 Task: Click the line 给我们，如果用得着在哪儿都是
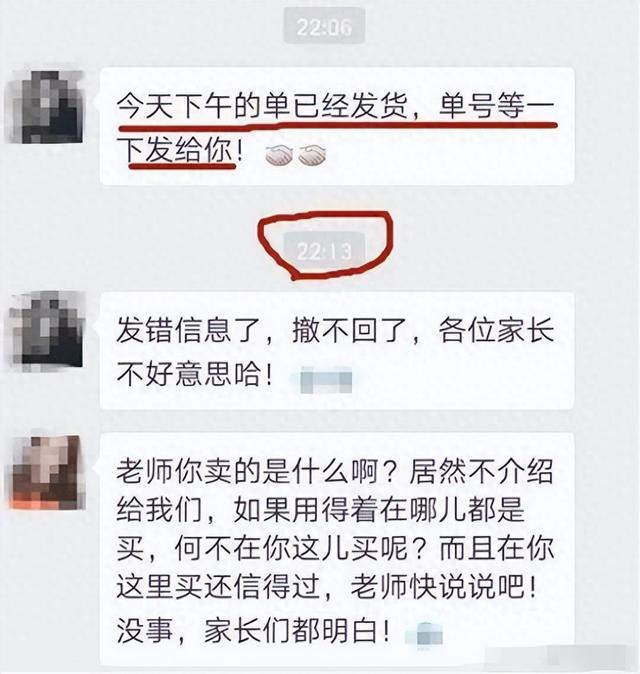(321, 511)
